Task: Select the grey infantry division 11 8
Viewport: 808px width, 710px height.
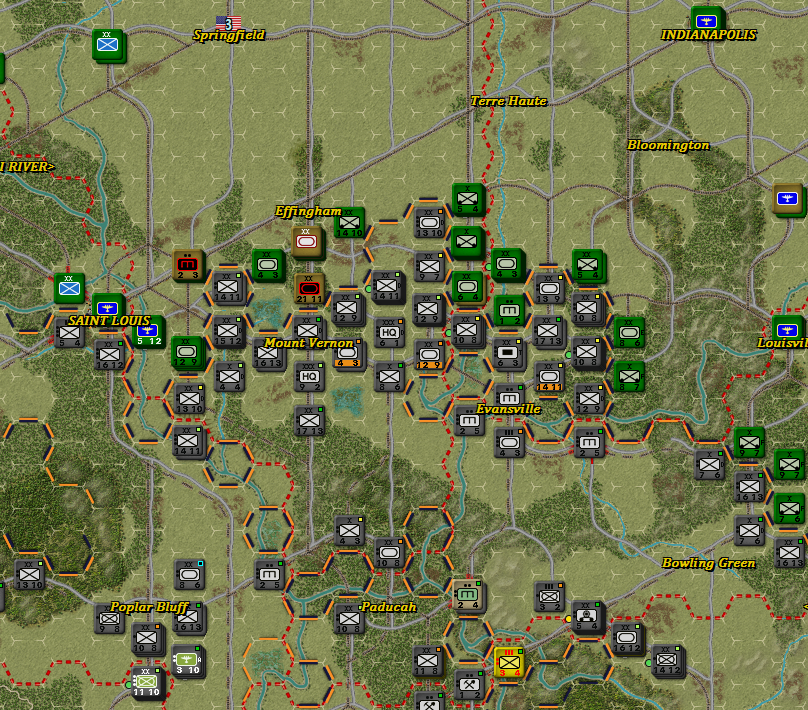Action: pos(427,661)
